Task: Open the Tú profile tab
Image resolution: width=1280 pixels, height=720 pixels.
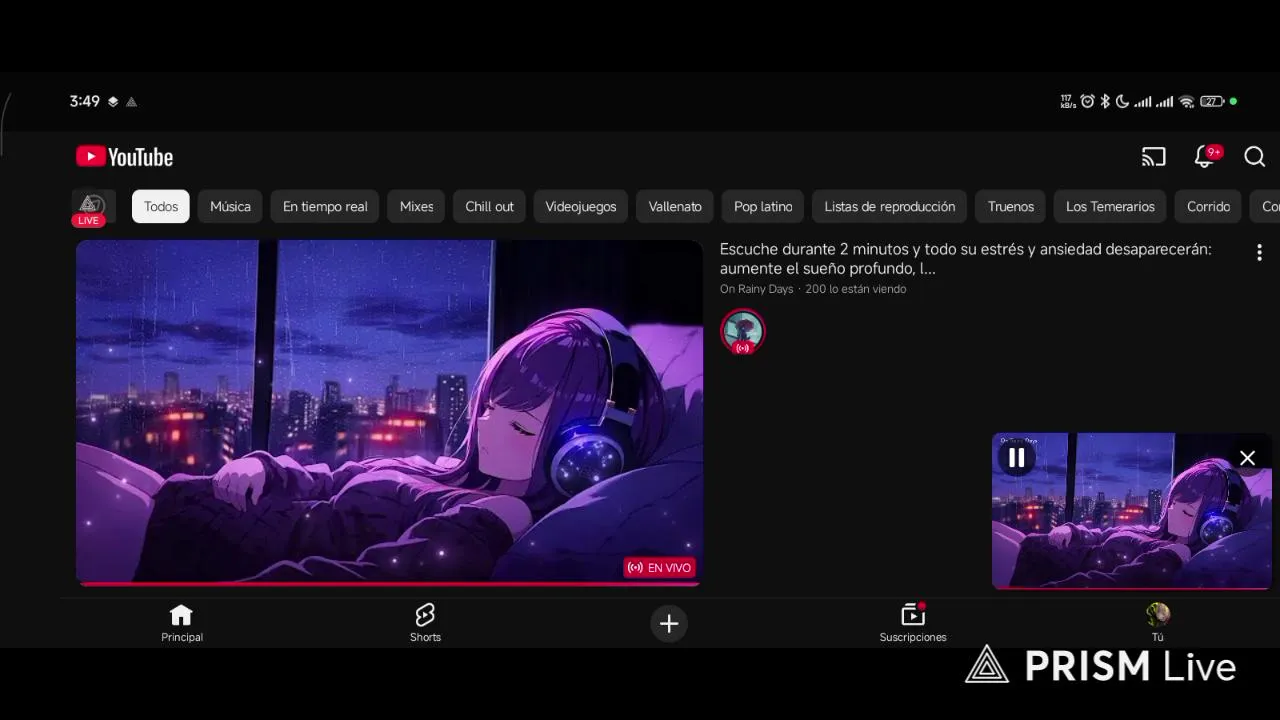Action: [1158, 623]
